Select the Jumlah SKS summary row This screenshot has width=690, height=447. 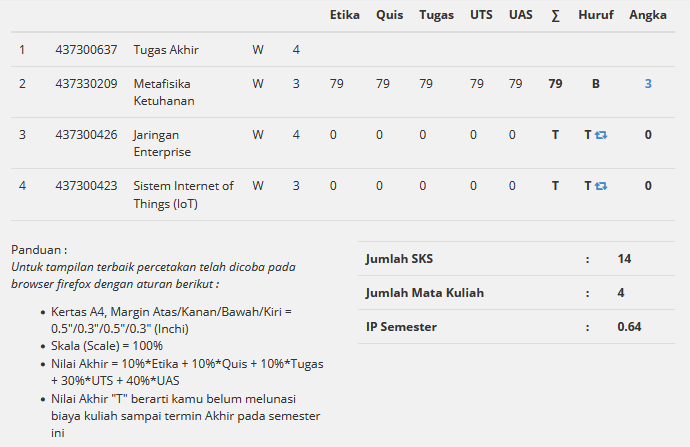(x=516, y=259)
